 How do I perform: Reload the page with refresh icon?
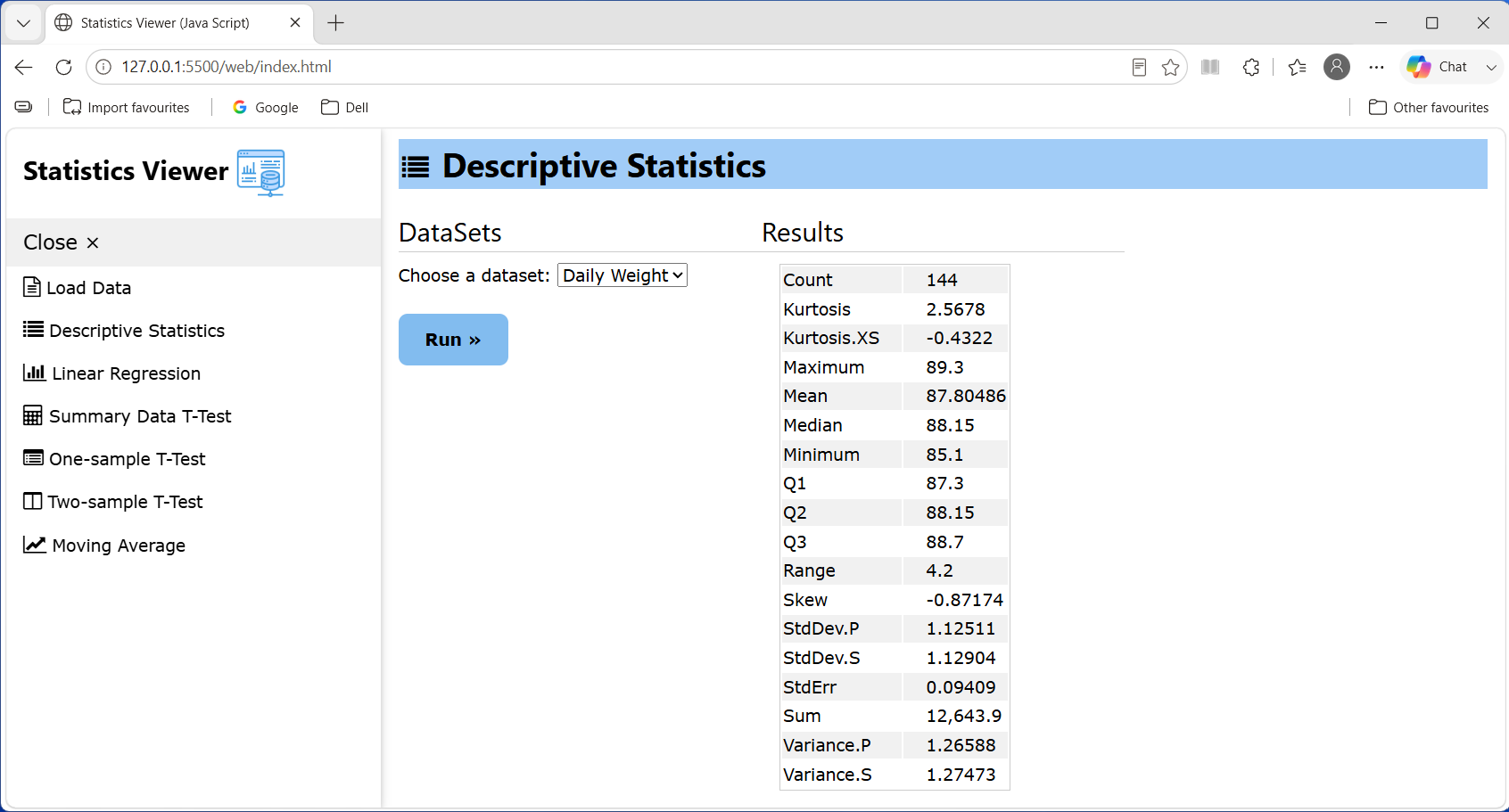click(x=63, y=67)
